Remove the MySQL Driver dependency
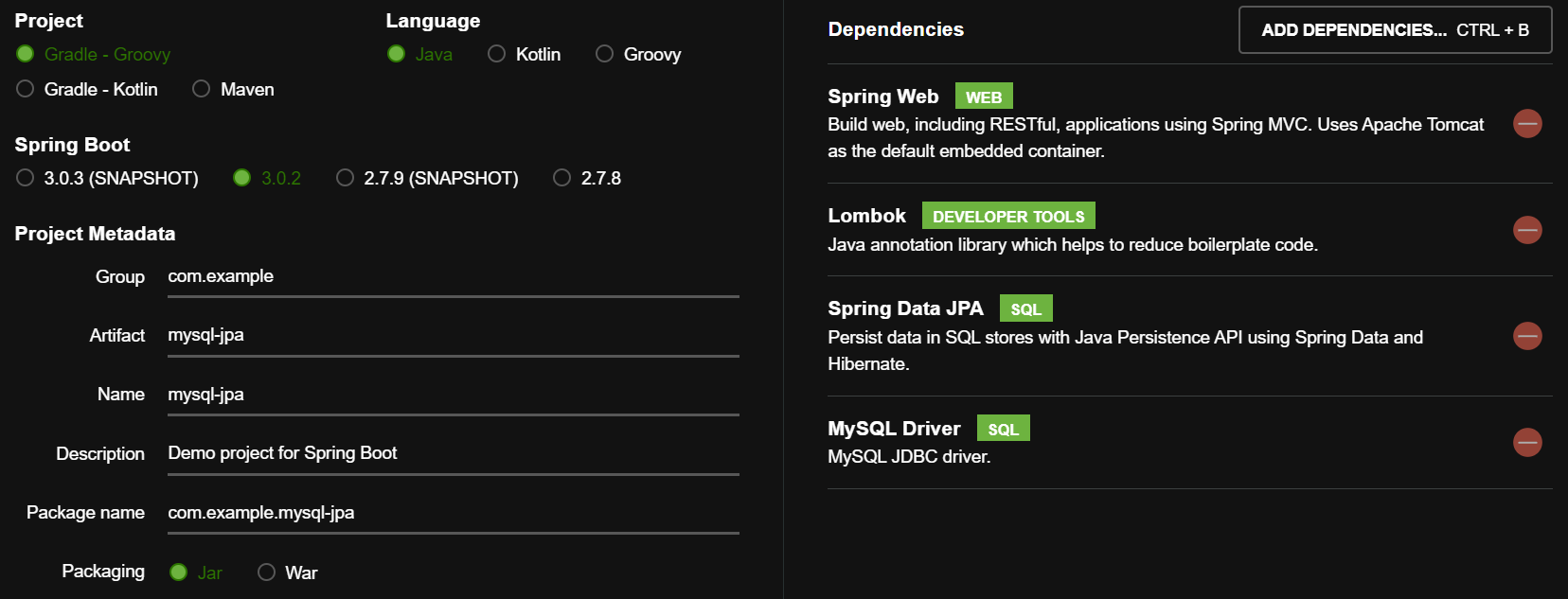 click(1527, 442)
